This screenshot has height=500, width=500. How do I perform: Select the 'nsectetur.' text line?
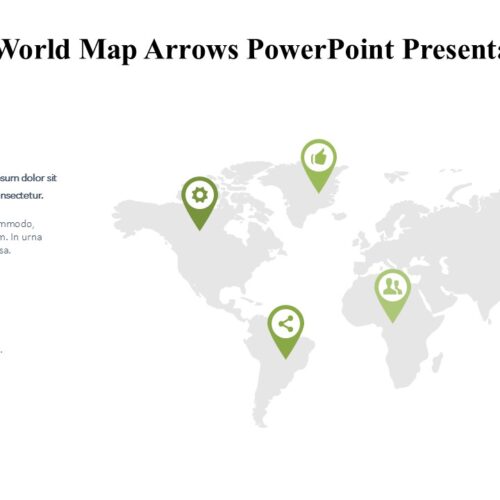[21, 196]
